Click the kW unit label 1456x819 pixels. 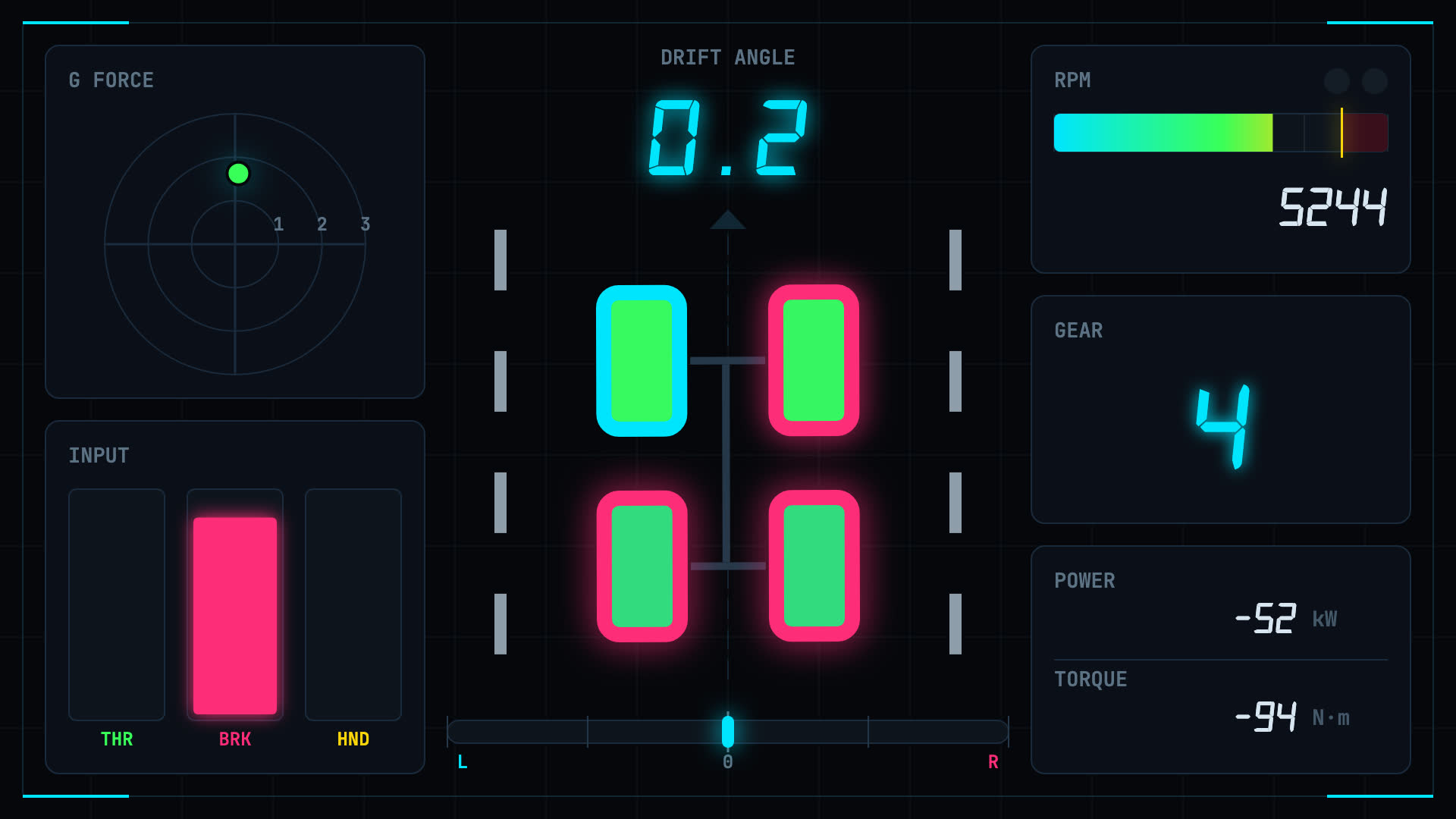tap(1325, 620)
